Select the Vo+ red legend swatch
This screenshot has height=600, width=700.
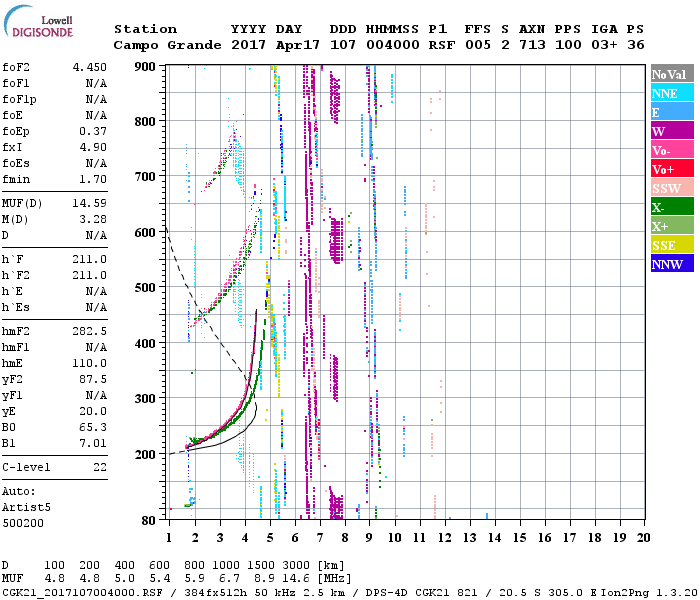point(672,169)
